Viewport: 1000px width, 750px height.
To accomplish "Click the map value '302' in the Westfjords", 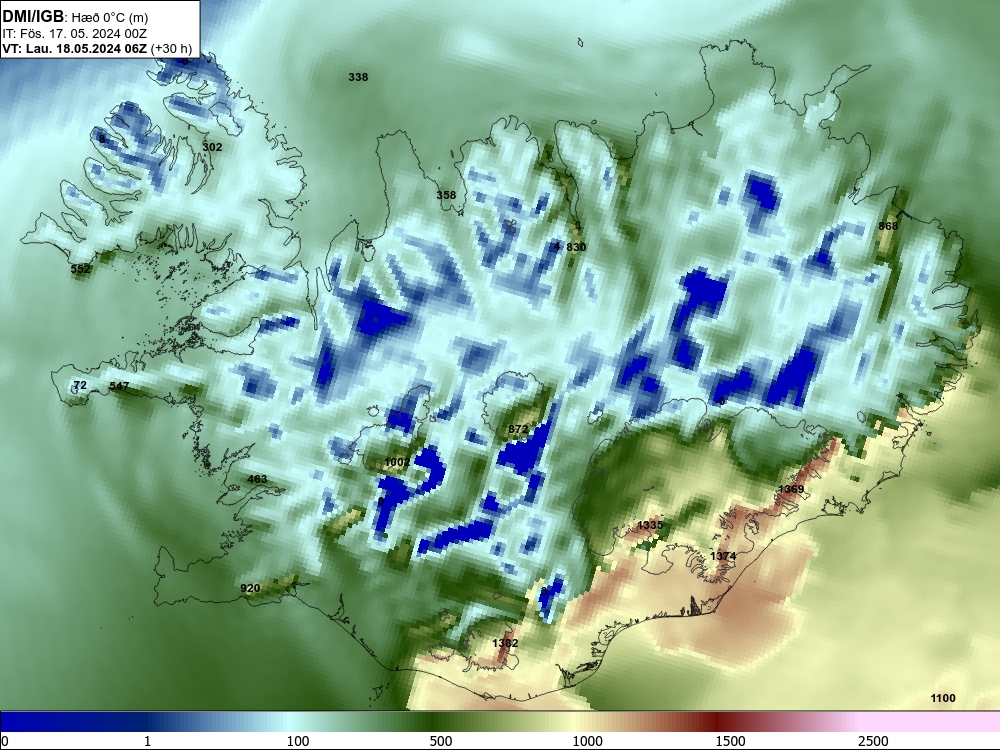I will [212, 147].
